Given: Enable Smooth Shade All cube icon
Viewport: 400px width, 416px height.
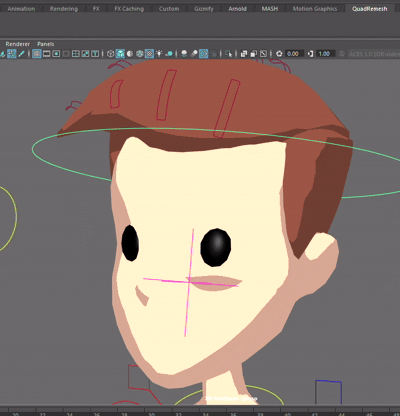Looking at the screenshot, I should click(120, 54).
